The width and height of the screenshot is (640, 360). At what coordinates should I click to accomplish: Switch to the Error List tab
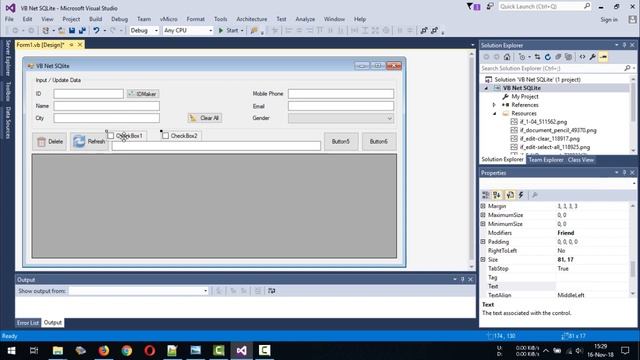point(28,322)
